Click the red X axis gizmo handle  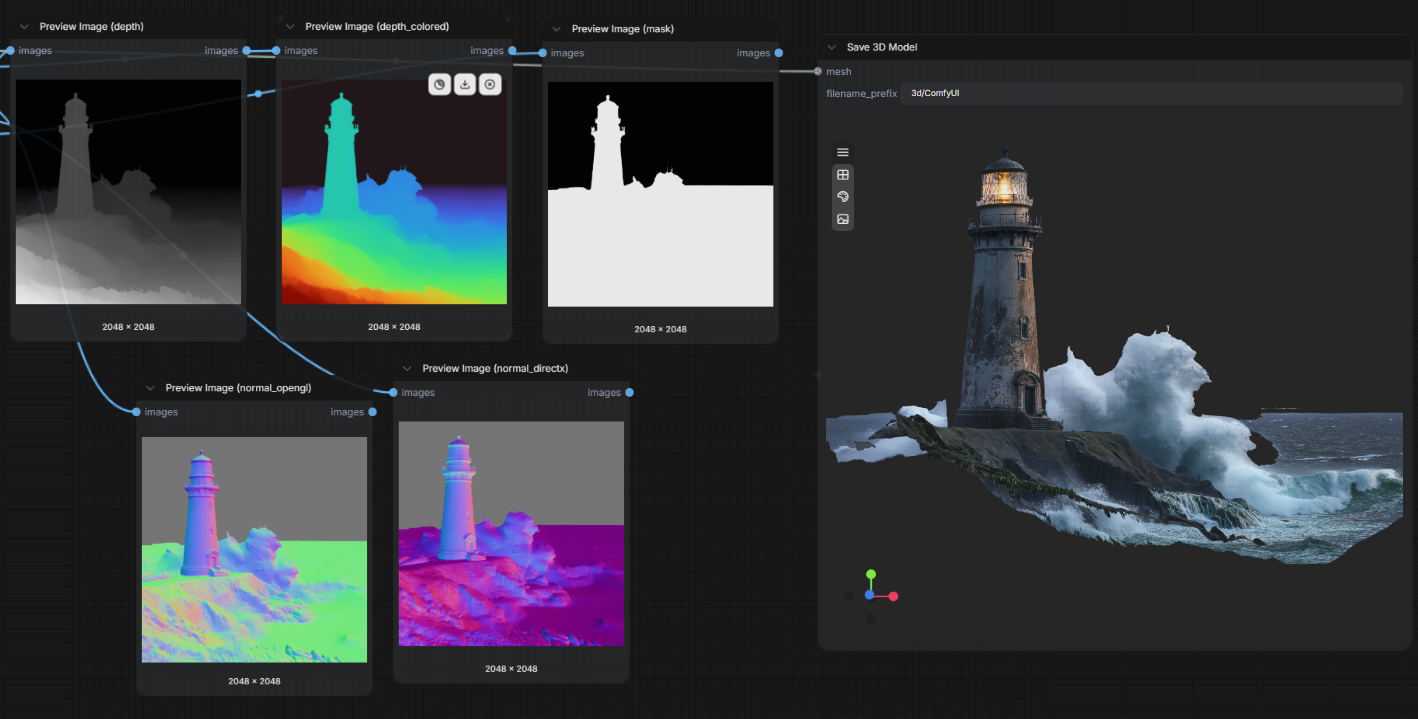click(893, 596)
